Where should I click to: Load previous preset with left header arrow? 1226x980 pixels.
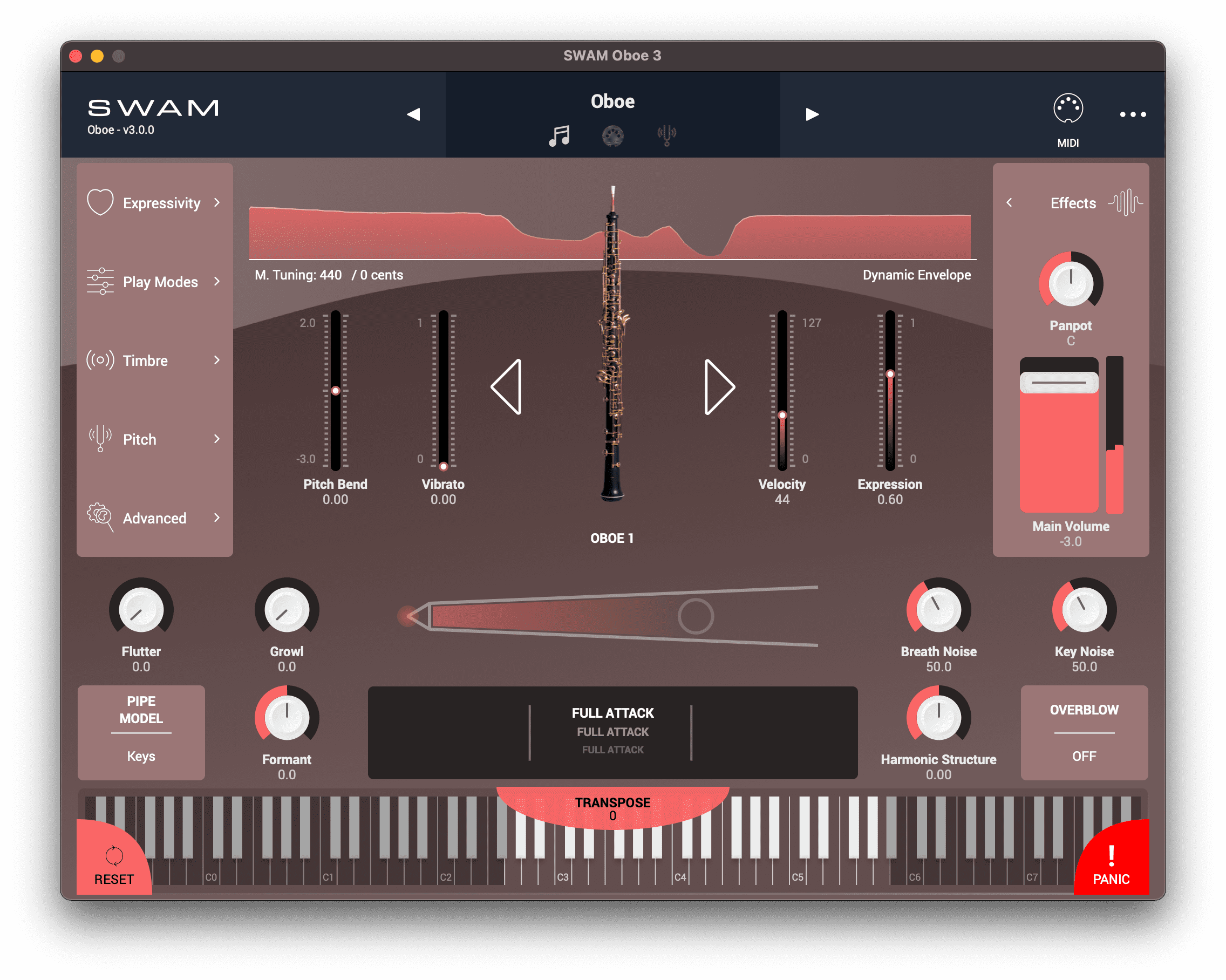[x=413, y=114]
